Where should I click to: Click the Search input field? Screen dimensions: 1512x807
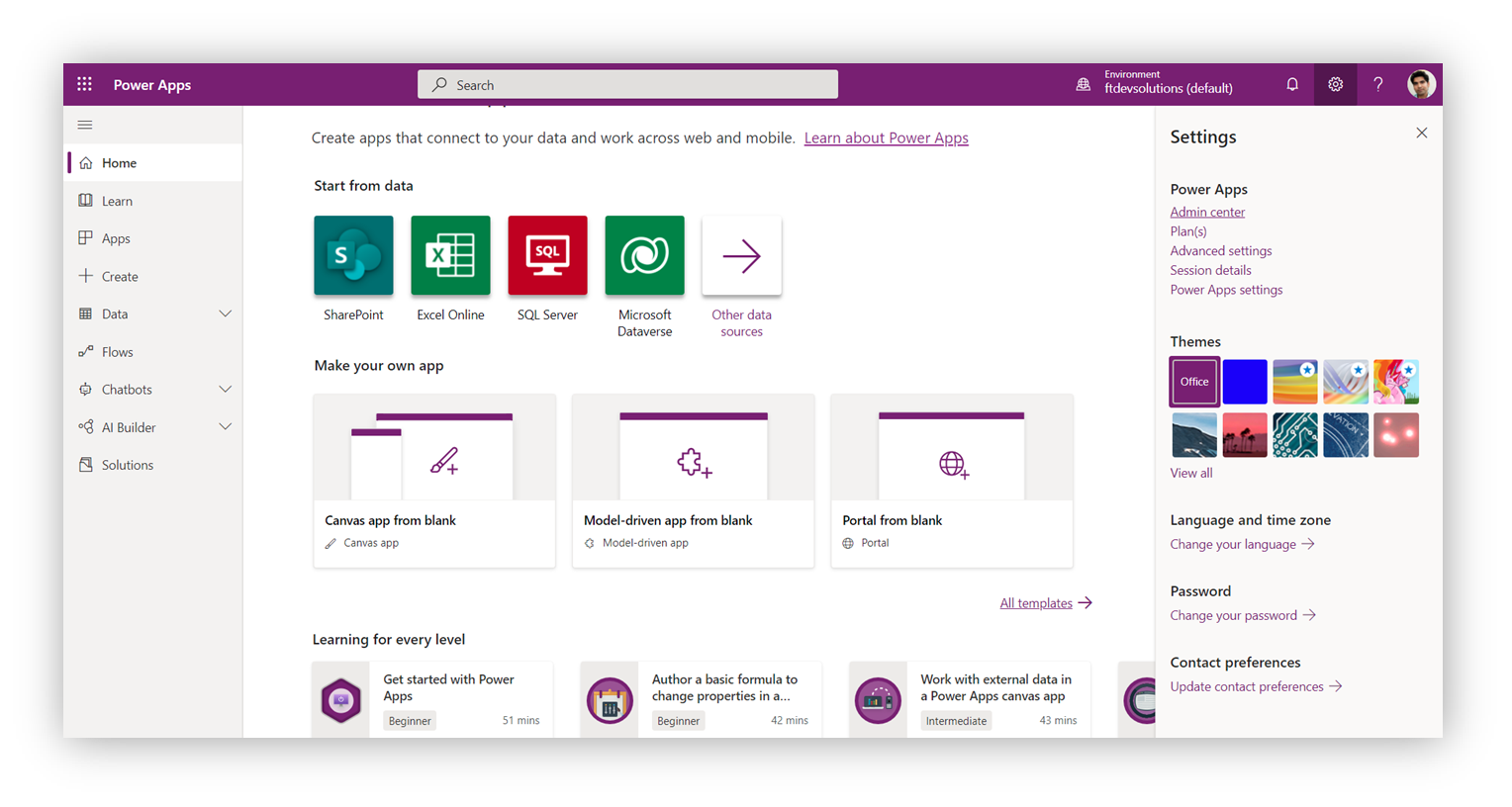coord(627,85)
